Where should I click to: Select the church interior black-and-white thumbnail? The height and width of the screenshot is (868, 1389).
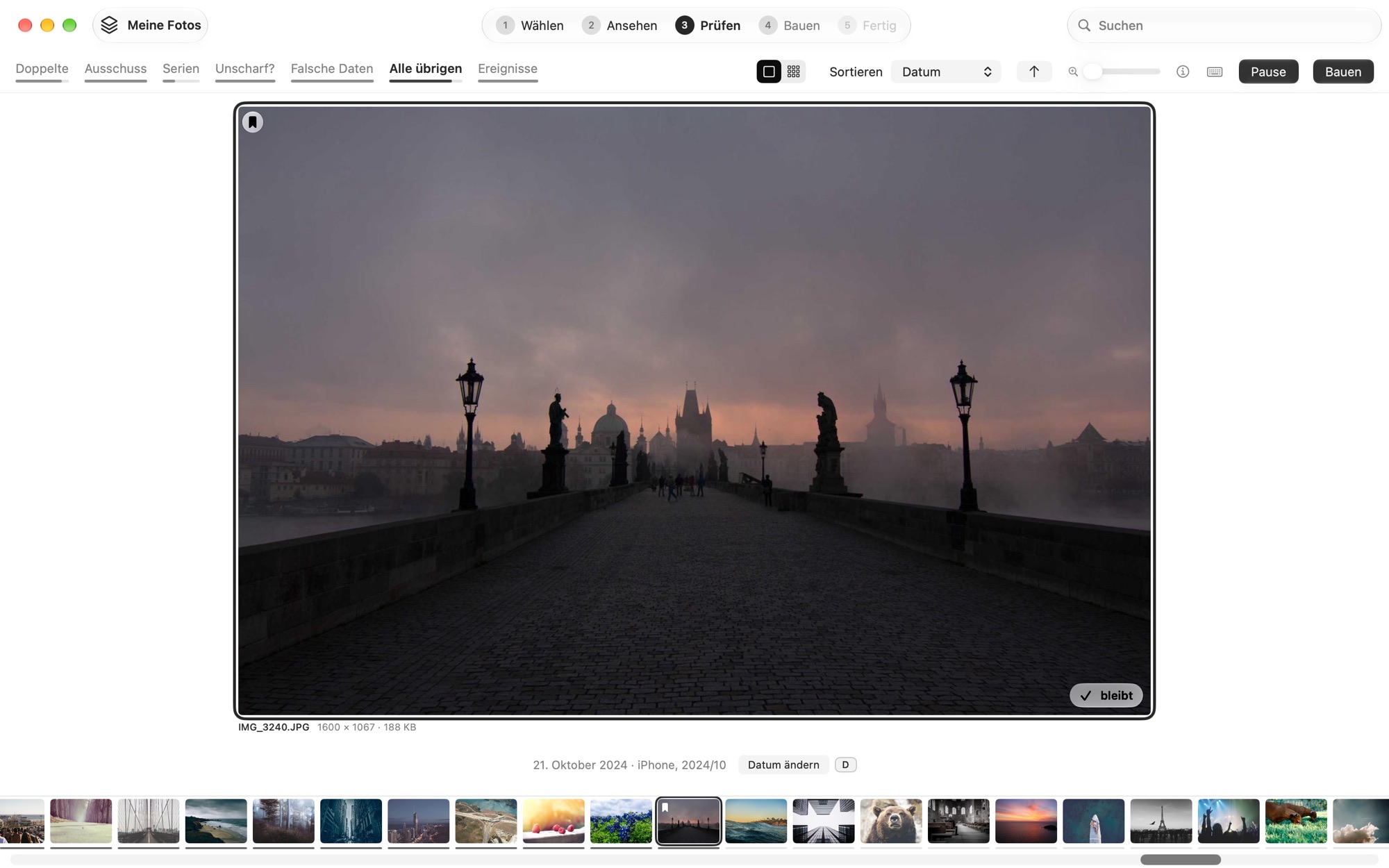coord(958,821)
